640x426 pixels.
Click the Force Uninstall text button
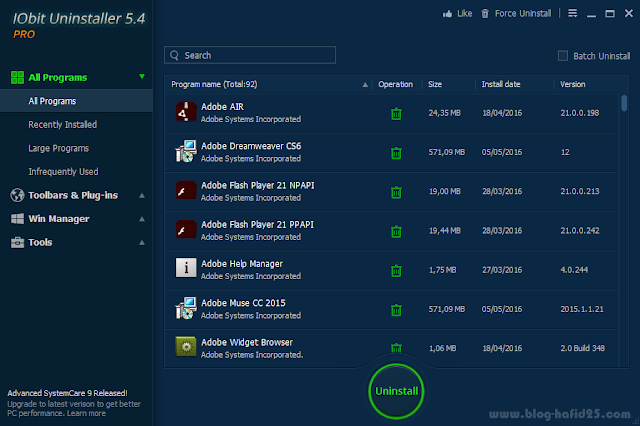pyautogui.click(x=523, y=13)
